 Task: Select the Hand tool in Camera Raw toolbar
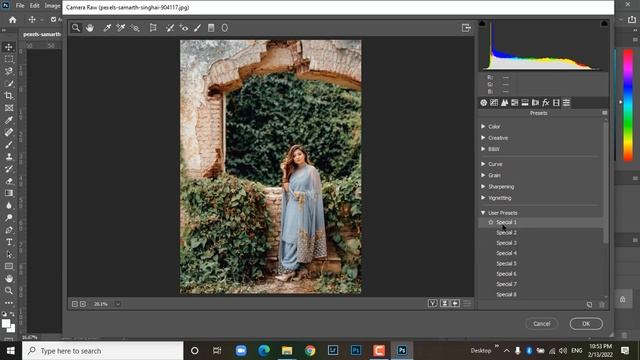[89, 28]
